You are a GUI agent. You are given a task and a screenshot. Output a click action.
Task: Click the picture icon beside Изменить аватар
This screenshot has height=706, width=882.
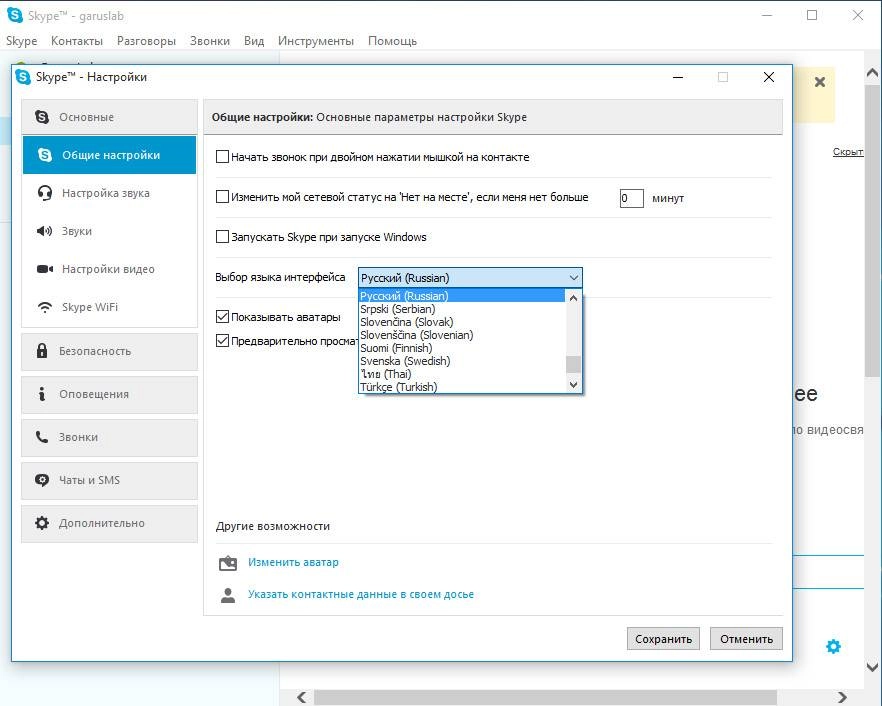tap(228, 563)
